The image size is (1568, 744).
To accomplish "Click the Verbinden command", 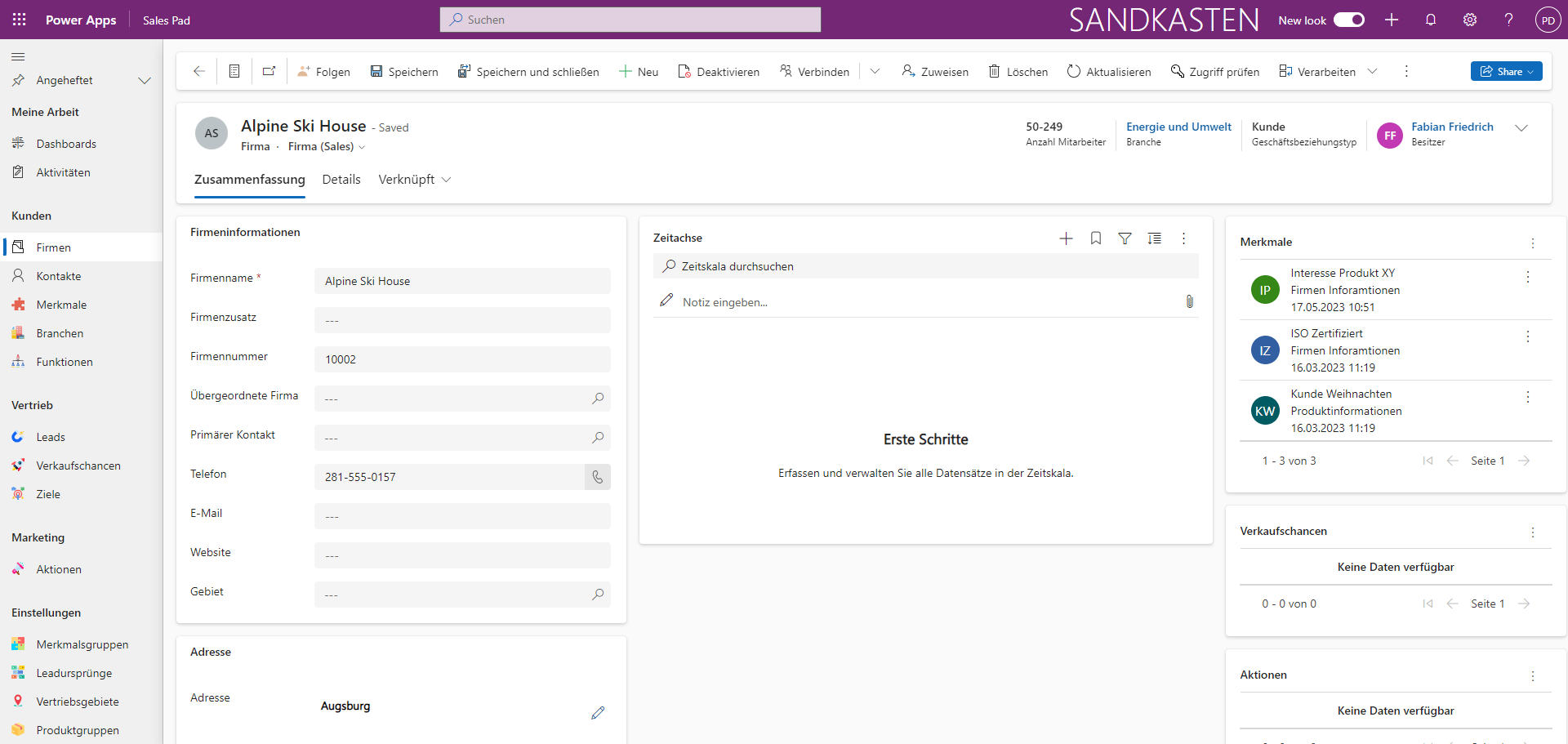I will [814, 72].
